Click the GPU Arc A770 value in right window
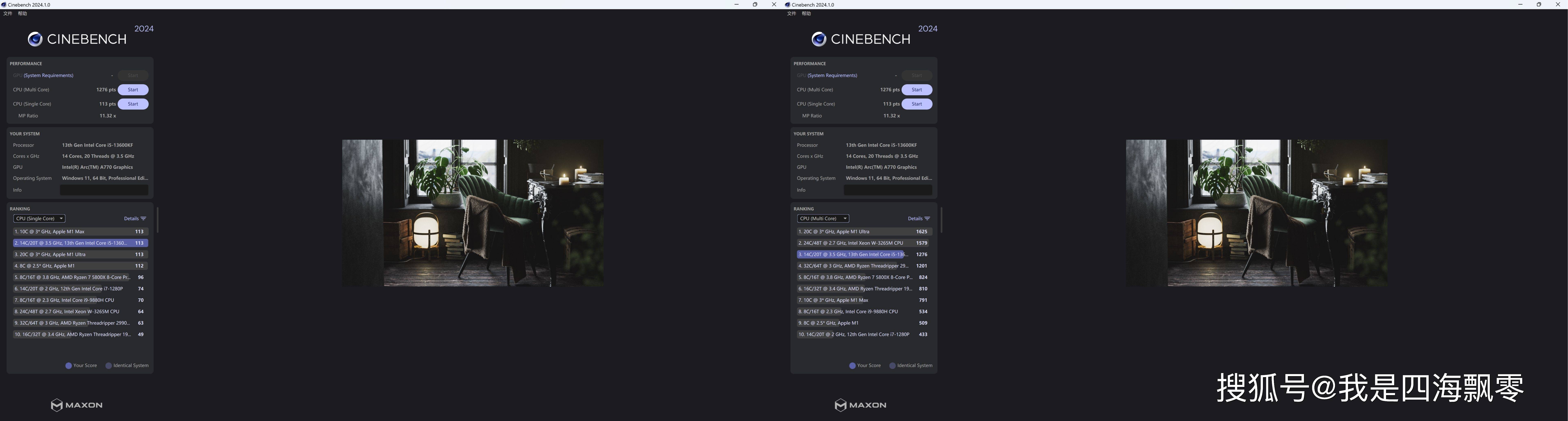 click(x=881, y=167)
